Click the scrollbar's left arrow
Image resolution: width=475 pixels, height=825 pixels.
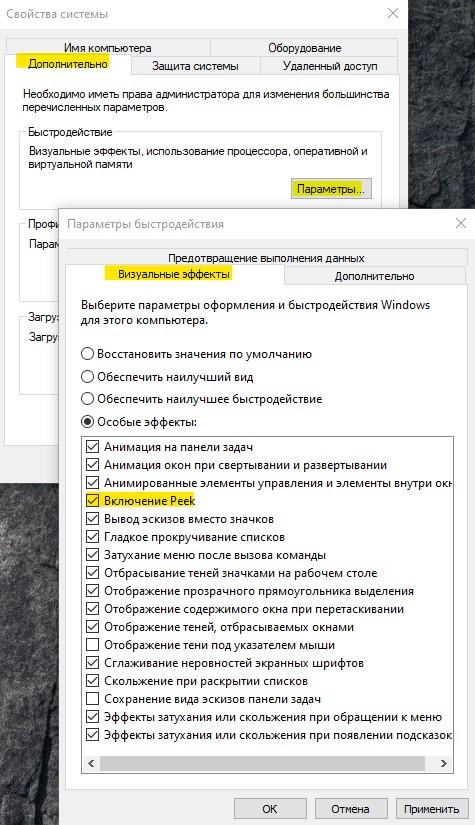(x=91, y=763)
